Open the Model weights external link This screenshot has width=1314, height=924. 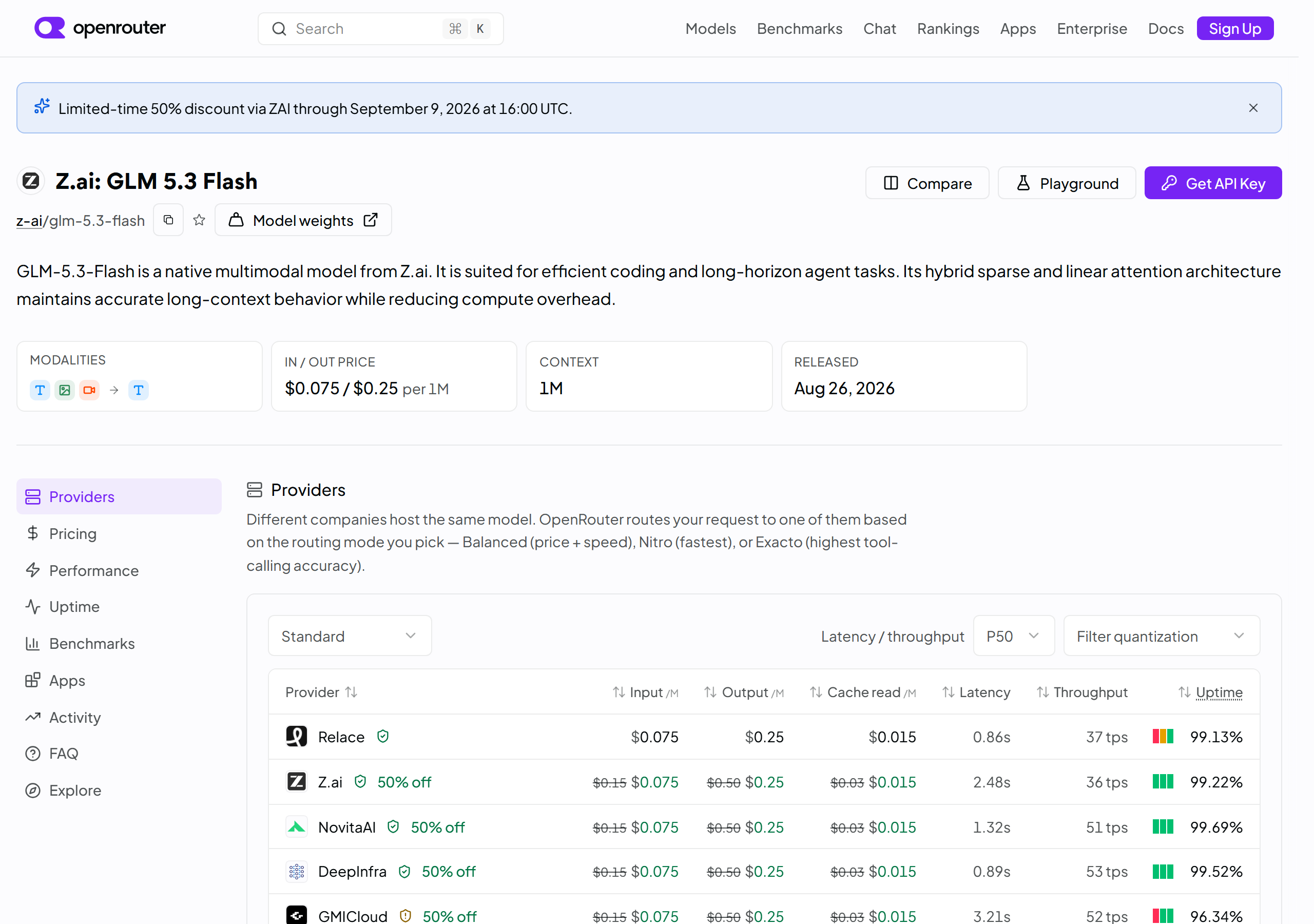[303, 220]
